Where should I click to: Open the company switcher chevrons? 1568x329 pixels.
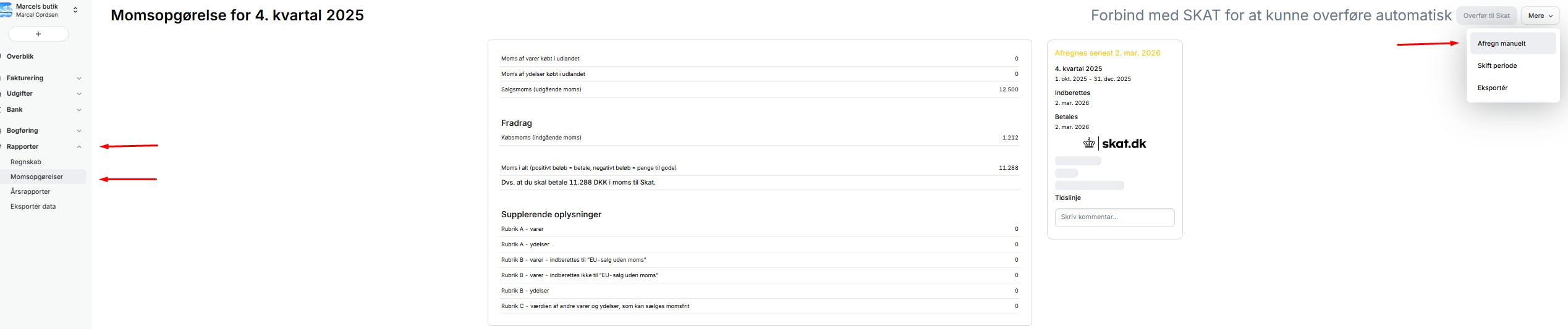tap(75, 10)
